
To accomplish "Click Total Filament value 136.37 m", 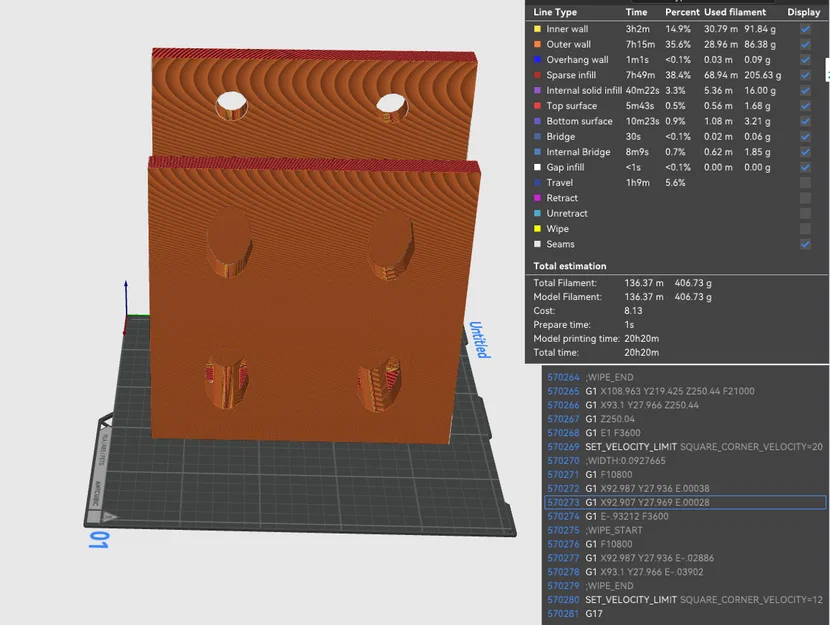I will coord(644,283).
